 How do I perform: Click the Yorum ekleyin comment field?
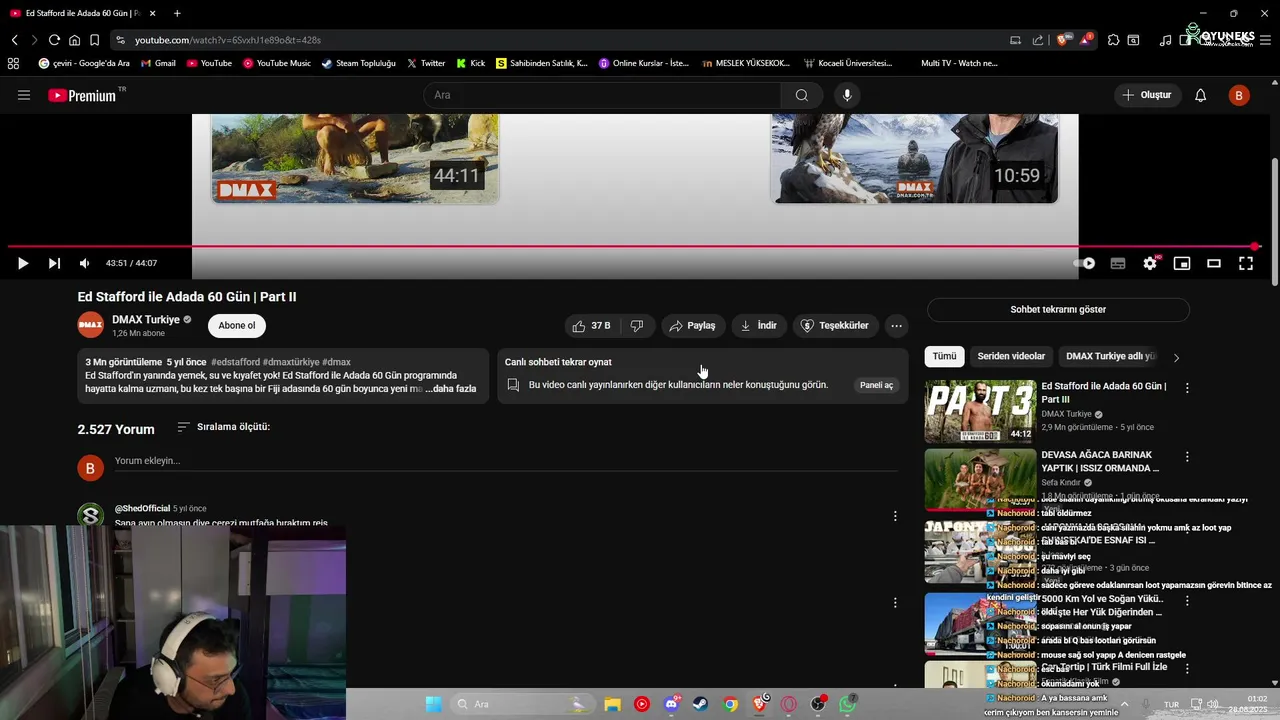point(505,461)
